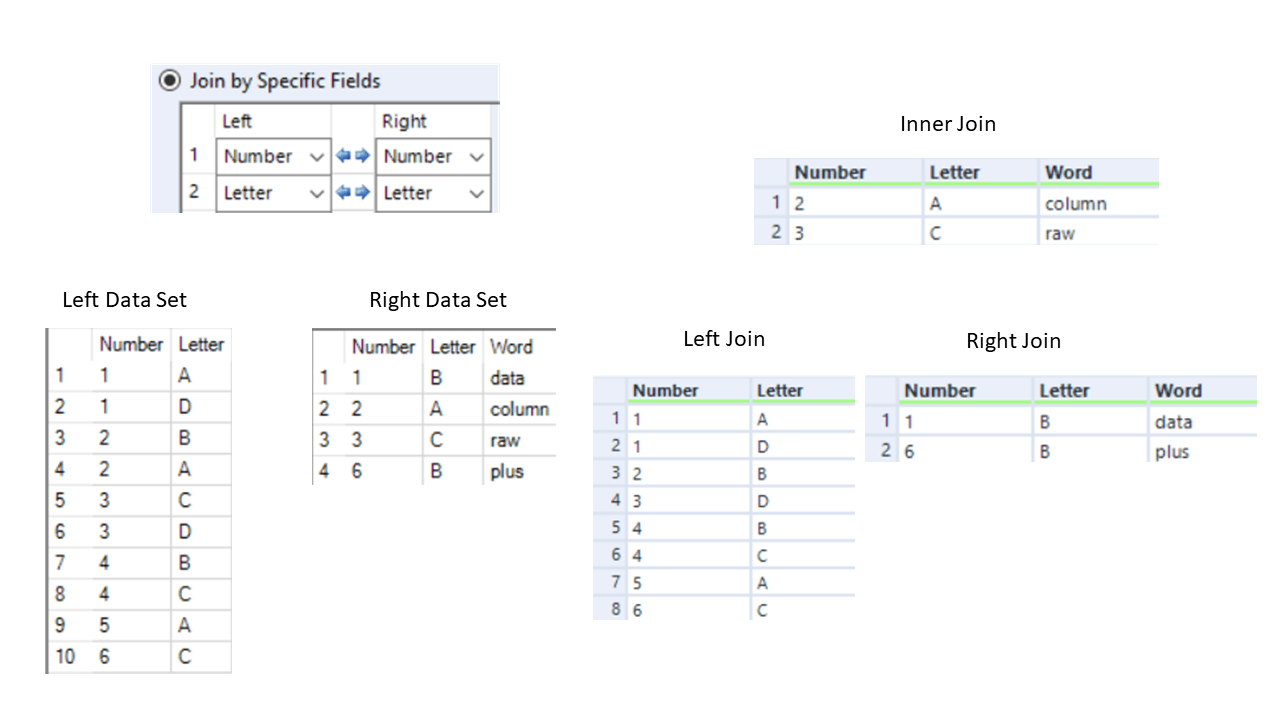This screenshot has width=1280, height=720.
Task: Select the cell containing 'column' in Right Data Set
Action: [x=520, y=409]
